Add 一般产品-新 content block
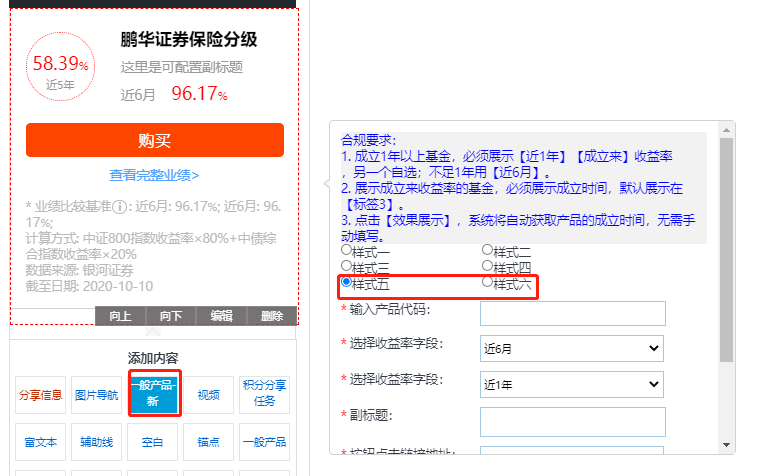The width and height of the screenshot is (764, 476). 154,393
